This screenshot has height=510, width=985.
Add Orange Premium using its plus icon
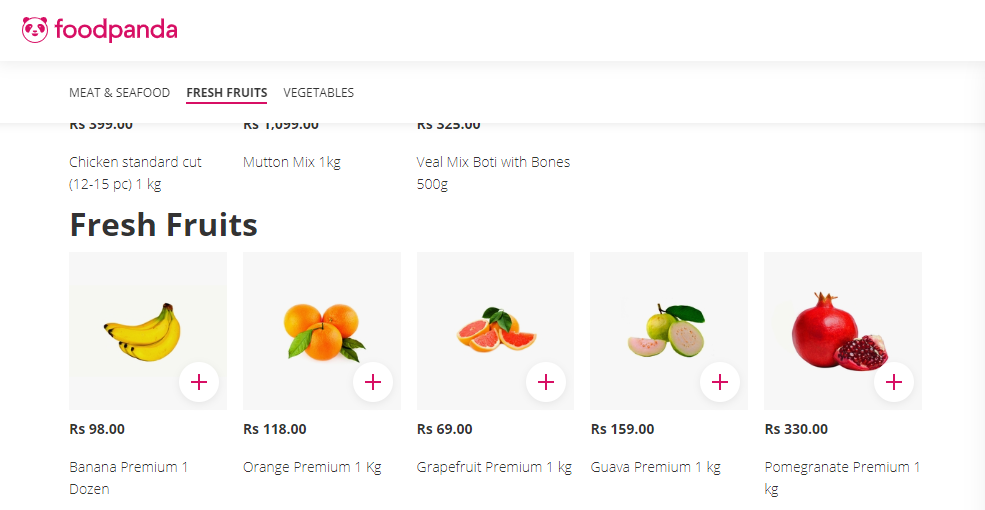373,382
